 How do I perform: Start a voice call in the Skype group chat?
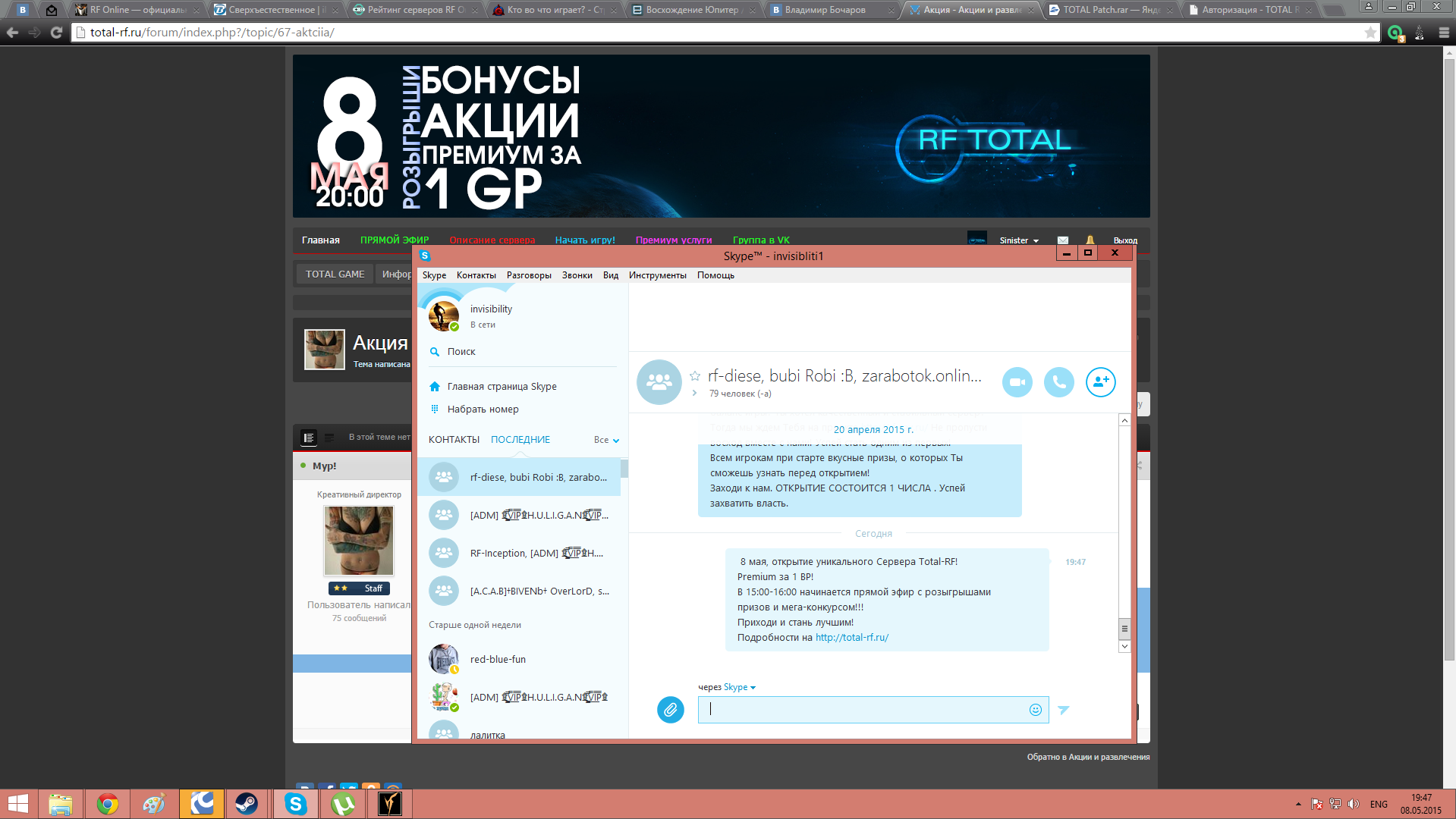tap(1059, 382)
